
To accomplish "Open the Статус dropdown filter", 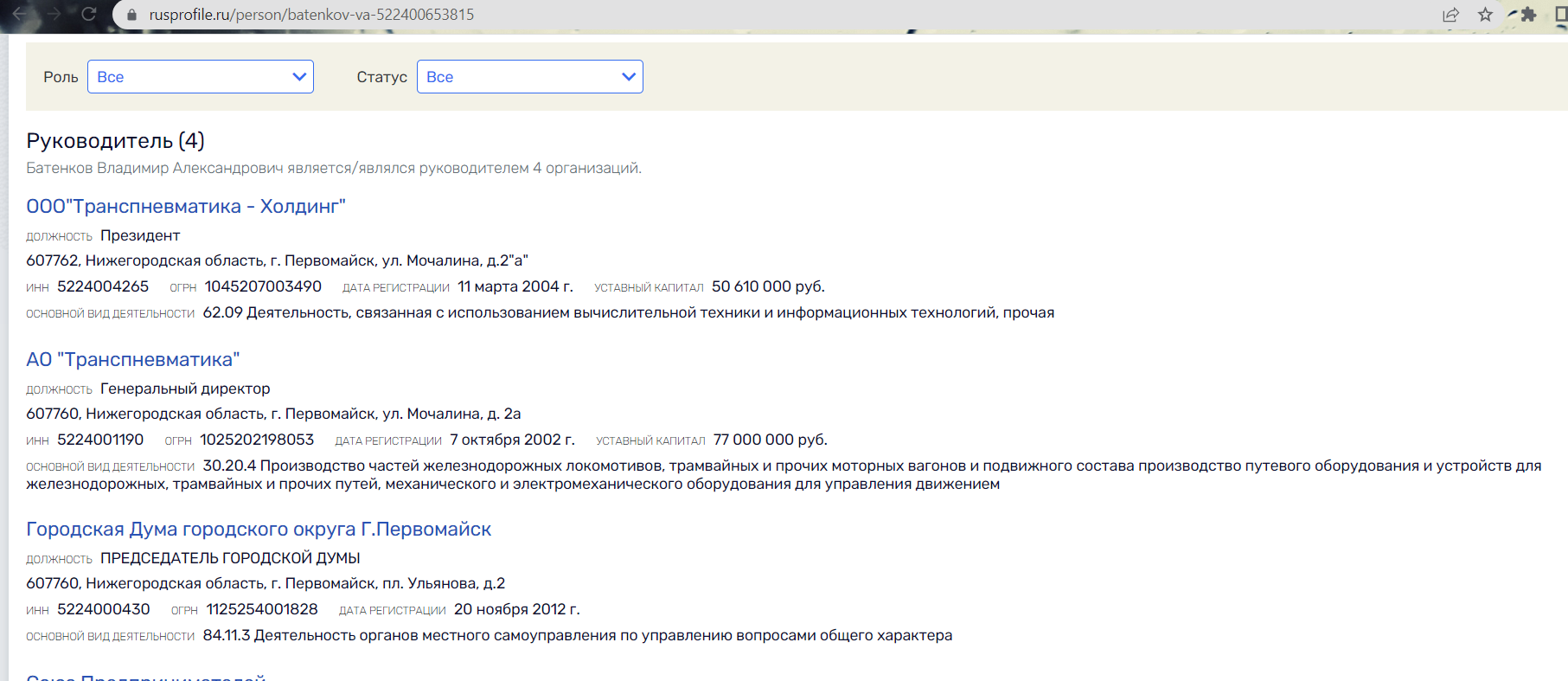I will [x=530, y=77].
